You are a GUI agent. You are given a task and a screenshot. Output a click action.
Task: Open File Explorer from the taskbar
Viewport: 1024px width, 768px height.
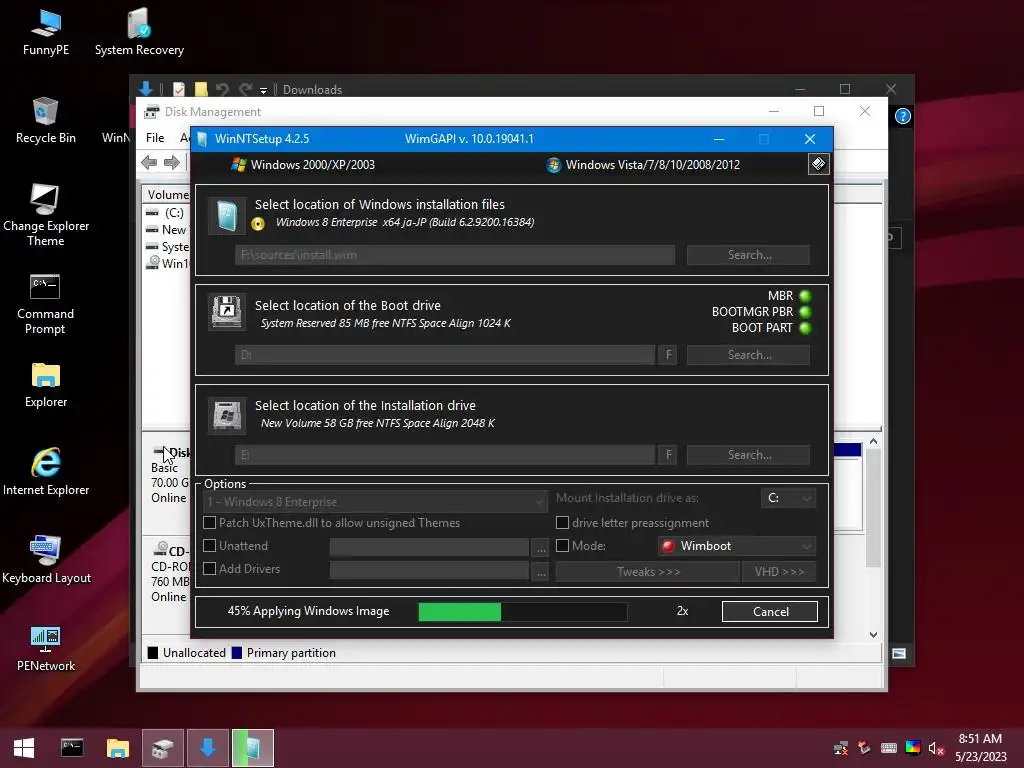(118, 748)
